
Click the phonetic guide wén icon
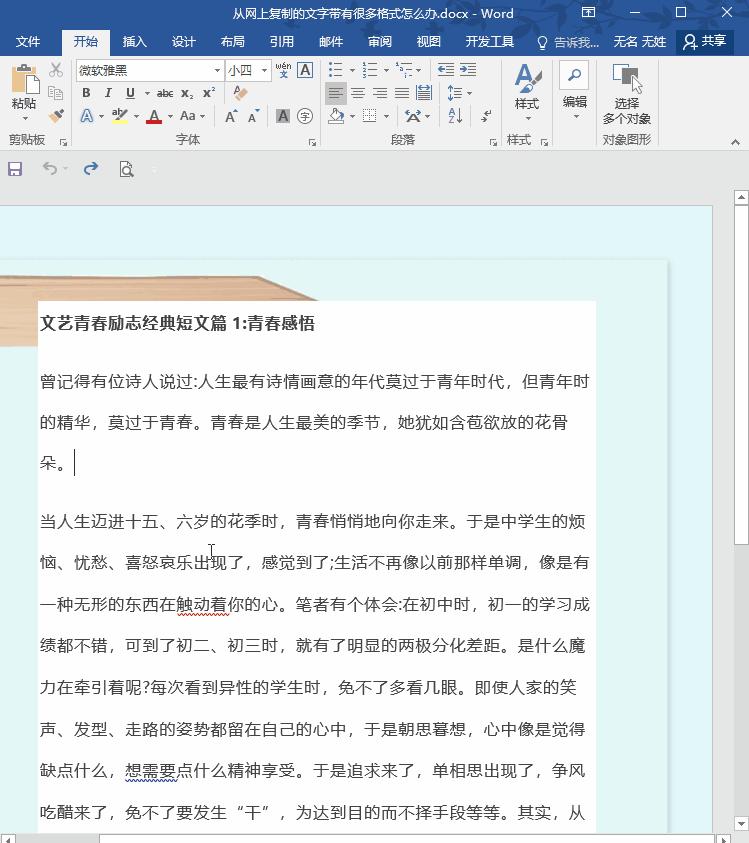[283, 70]
